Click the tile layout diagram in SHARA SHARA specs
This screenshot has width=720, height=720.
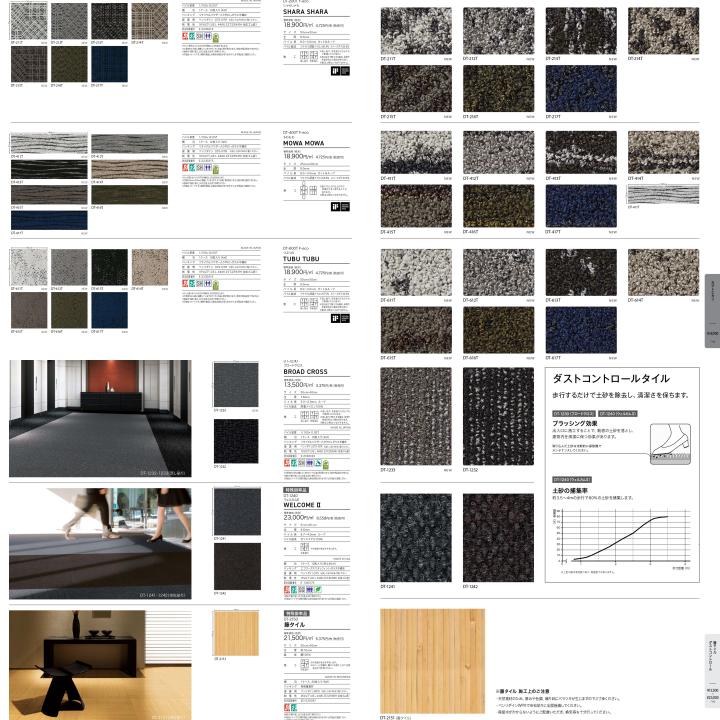pyautogui.click(x=309, y=56)
